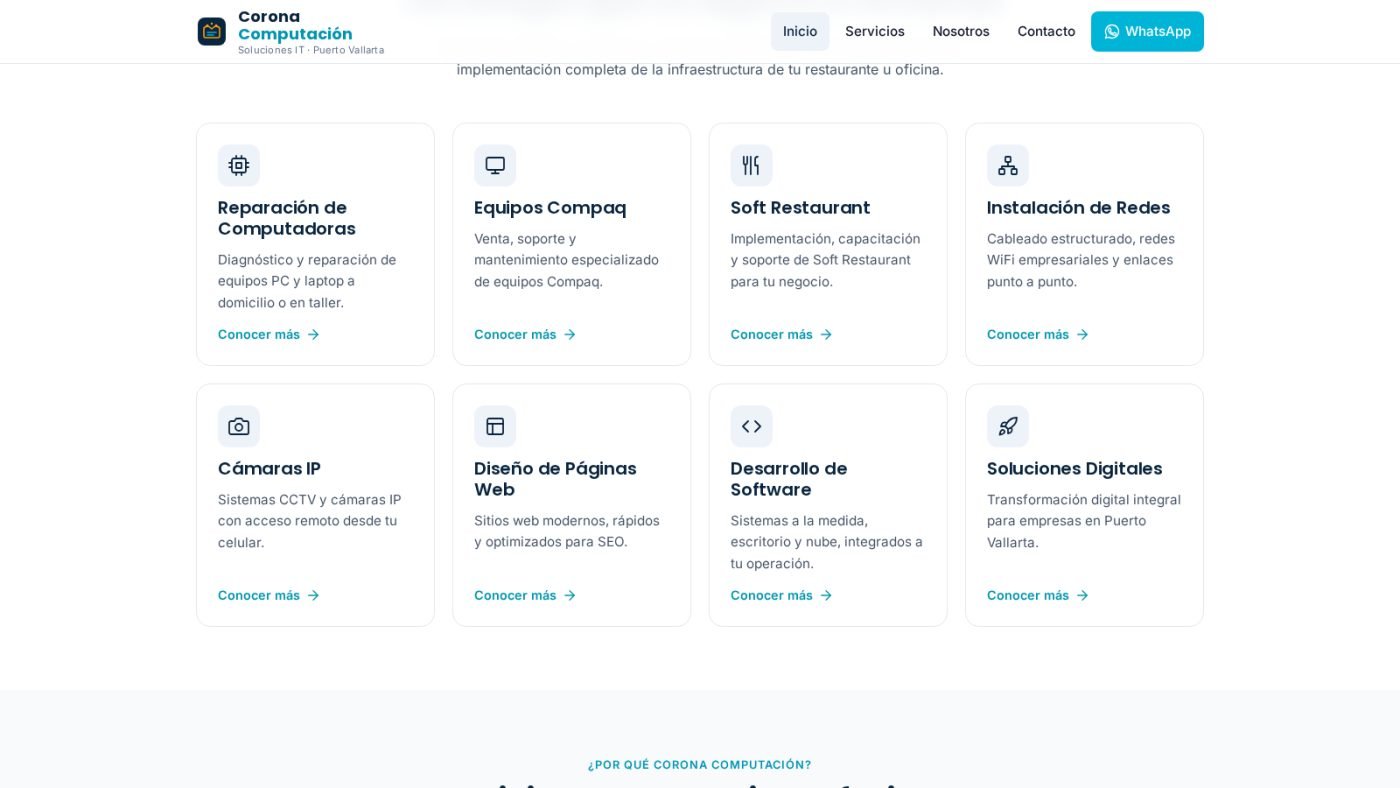The height and width of the screenshot is (788, 1400).
Task: Click the ¿POR QUÉ CORONA COMPUTACIÓN? label
Action: click(x=700, y=765)
